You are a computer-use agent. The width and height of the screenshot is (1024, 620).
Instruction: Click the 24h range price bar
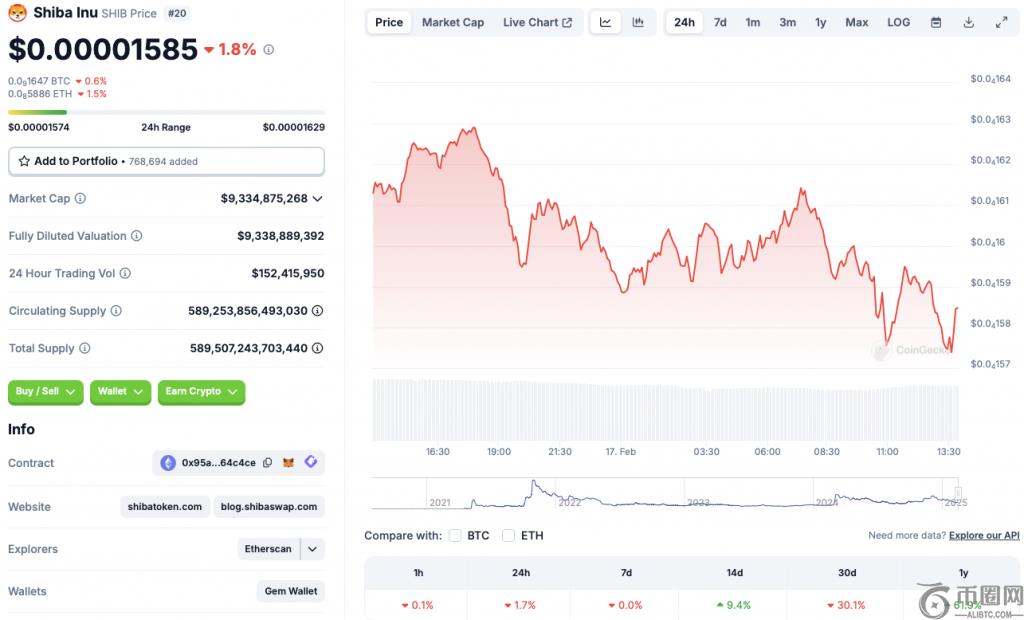tap(166, 112)
